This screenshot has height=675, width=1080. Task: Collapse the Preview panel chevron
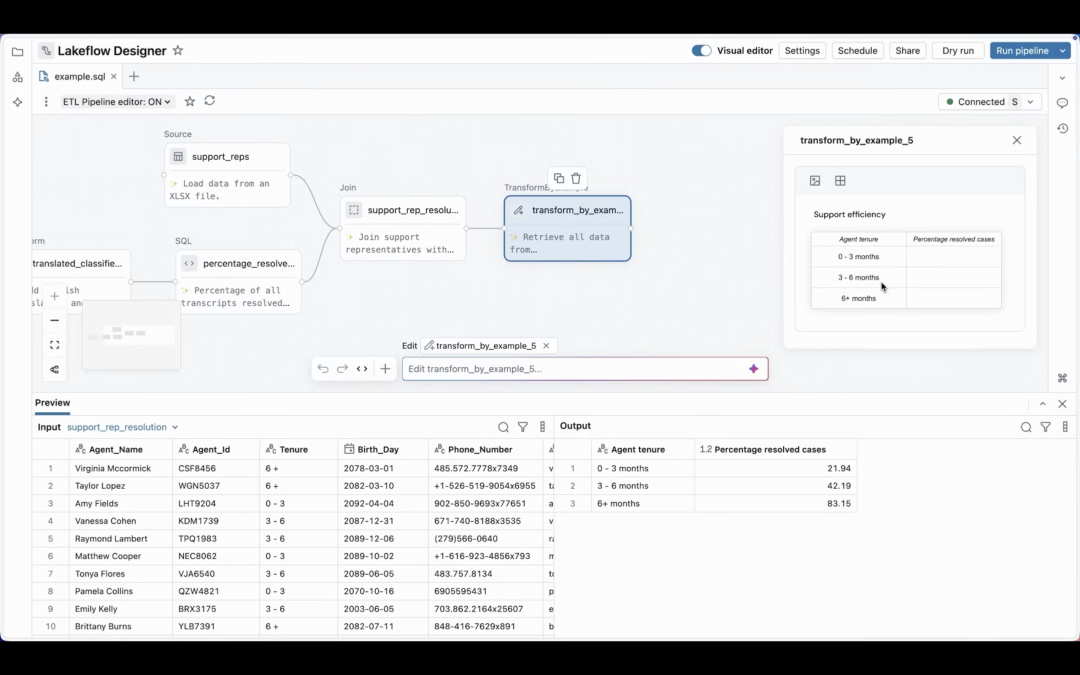[1042, 404]
